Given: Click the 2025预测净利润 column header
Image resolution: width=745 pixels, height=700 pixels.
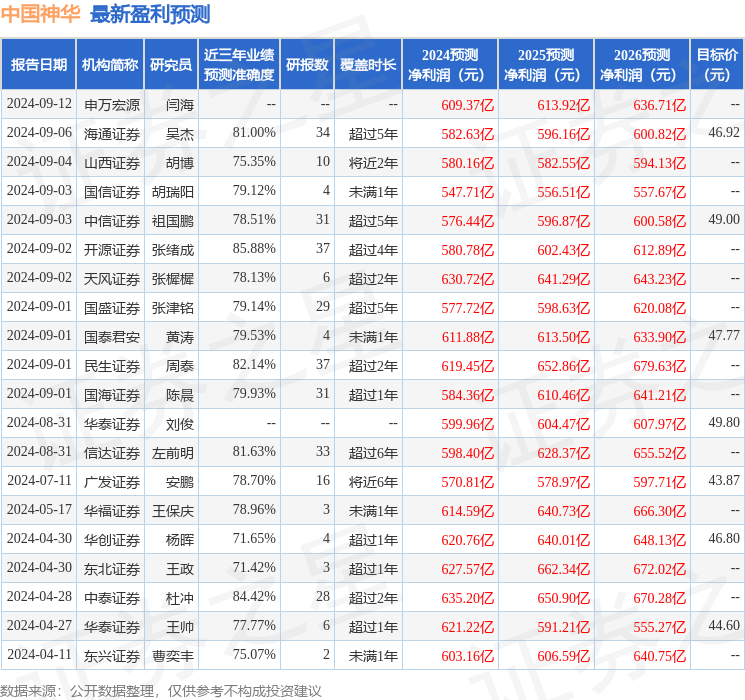Looking at the screenshot, I should click(x=546, y=65).
